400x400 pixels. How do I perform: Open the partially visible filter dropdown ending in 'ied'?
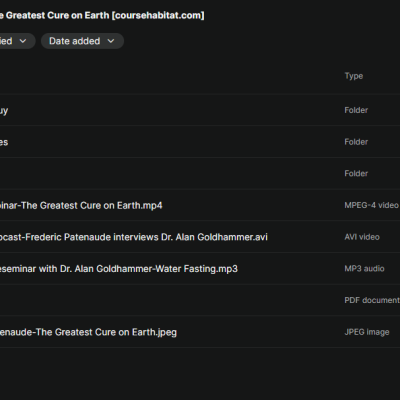pos(17,41)
